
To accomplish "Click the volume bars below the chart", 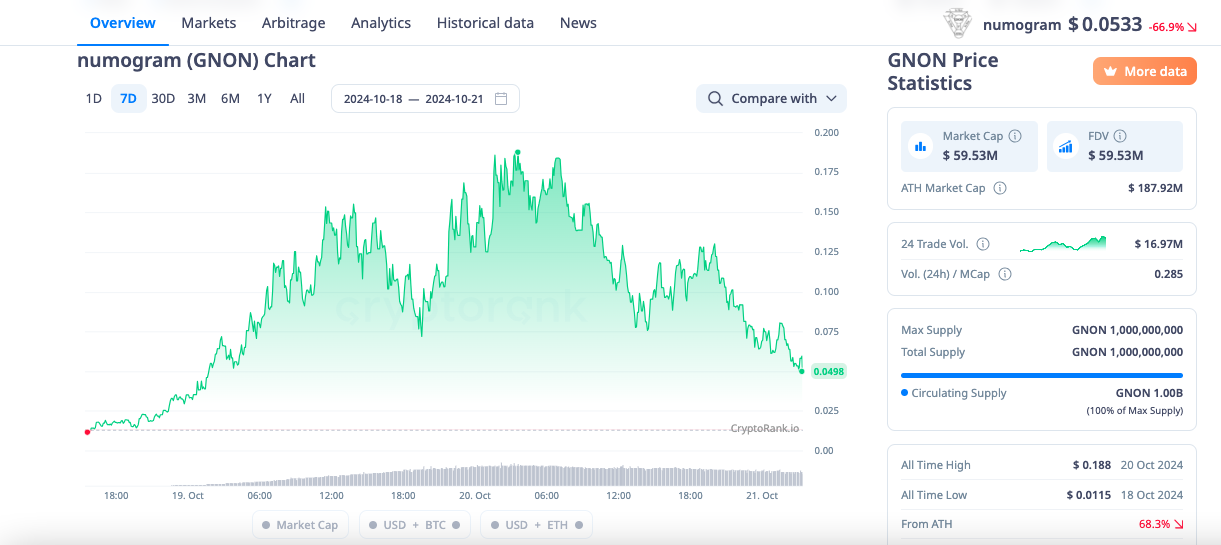I will (x=445, y=475).
